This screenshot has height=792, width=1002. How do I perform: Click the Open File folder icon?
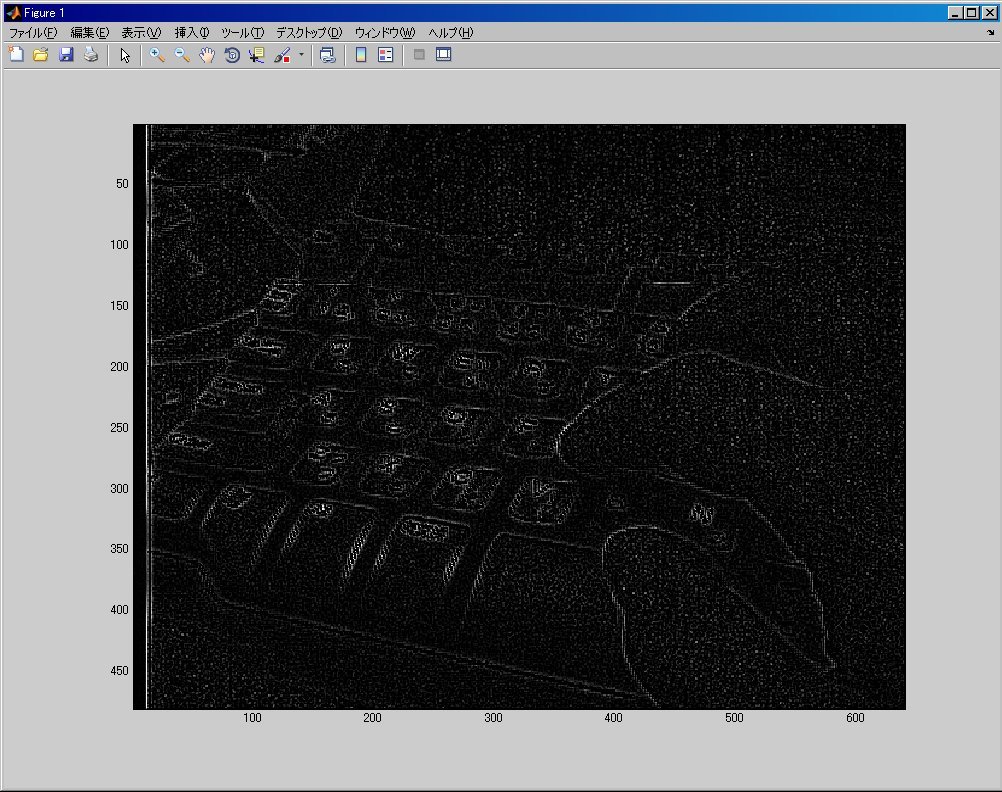(x=41, y=55)
